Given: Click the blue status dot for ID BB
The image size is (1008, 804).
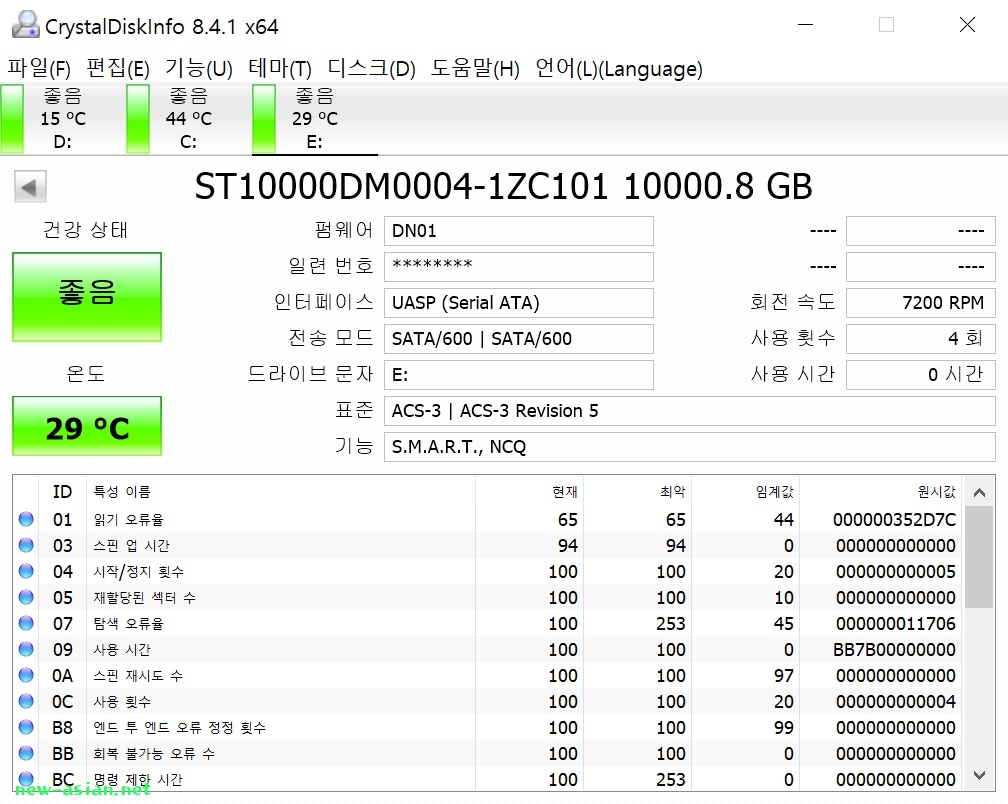Looking at the screenshot, I should coord(26,753).
